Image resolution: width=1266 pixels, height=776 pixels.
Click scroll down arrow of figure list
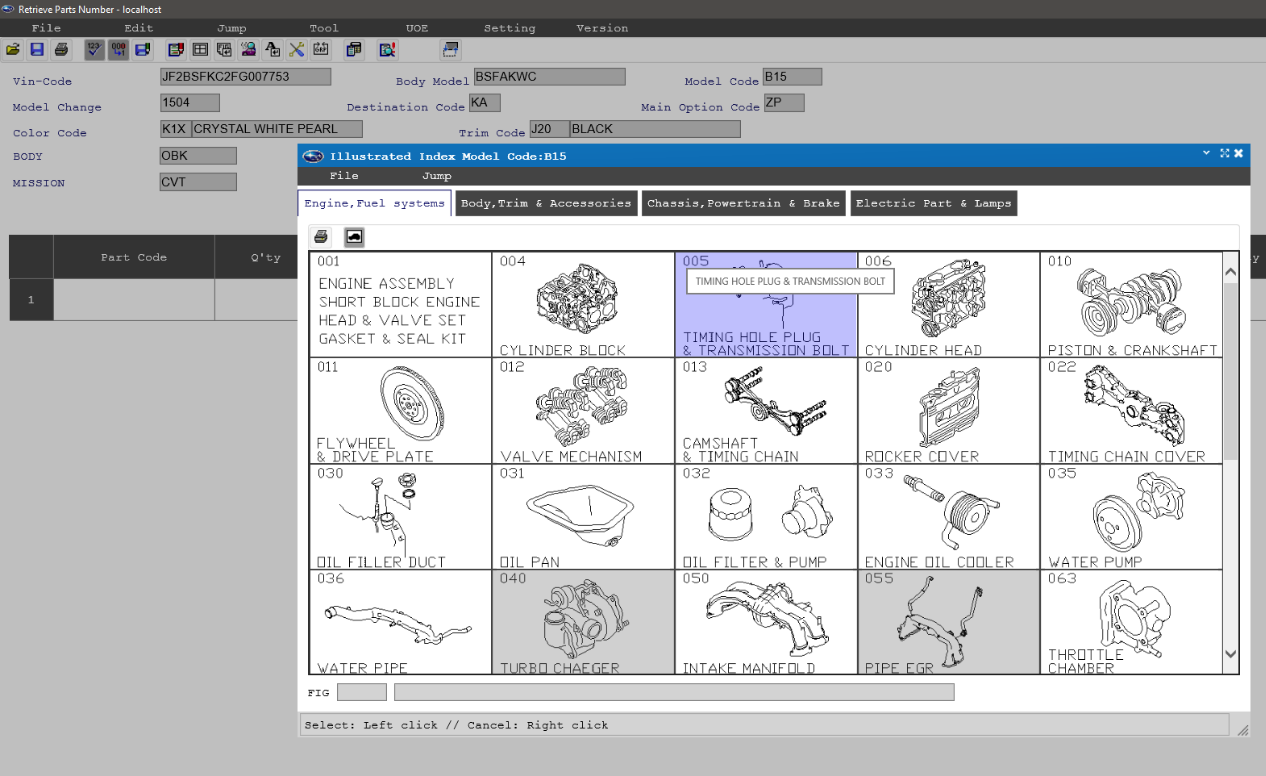click(x=1231, y=654)
